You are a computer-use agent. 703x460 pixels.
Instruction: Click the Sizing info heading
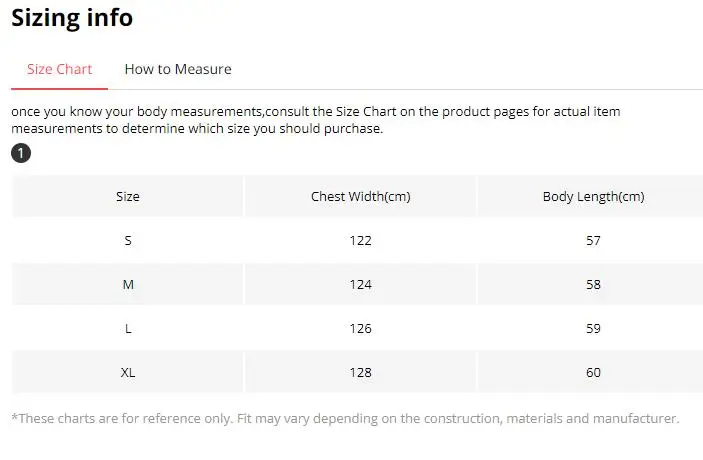(72, 18)
